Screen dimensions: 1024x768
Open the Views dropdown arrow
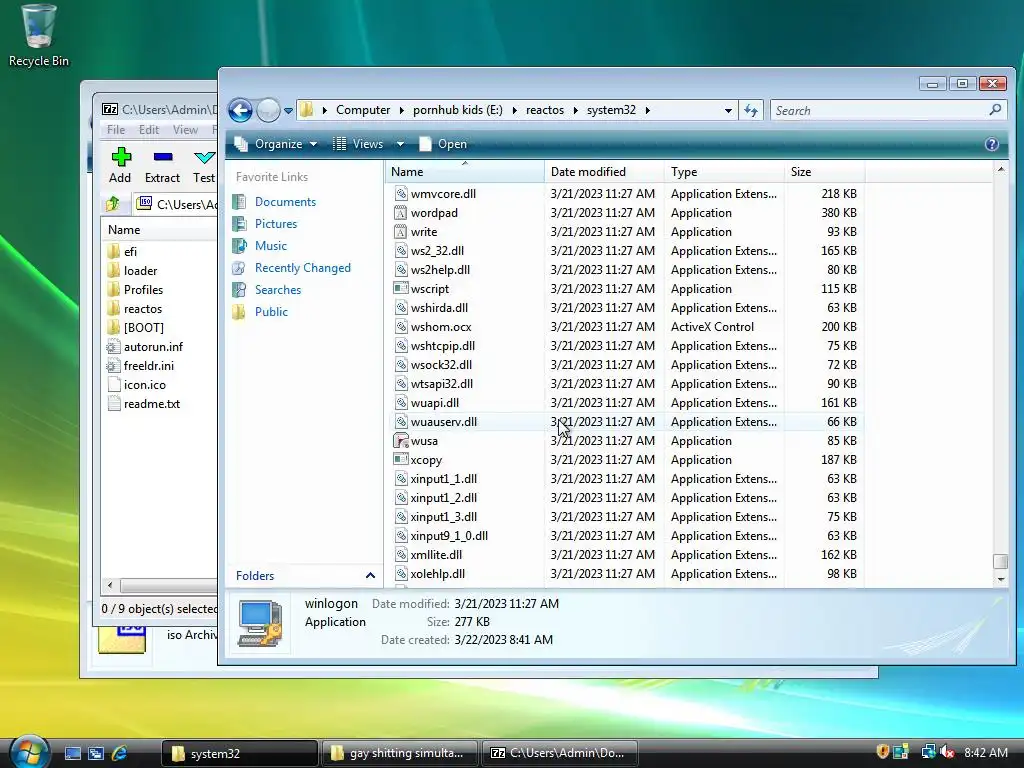tap(400, 144)
